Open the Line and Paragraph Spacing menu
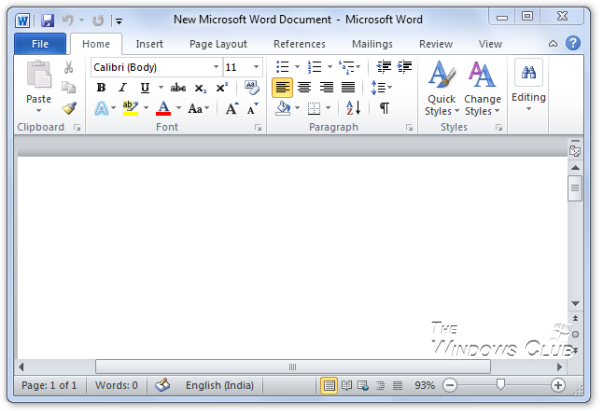 pos(381,88)
